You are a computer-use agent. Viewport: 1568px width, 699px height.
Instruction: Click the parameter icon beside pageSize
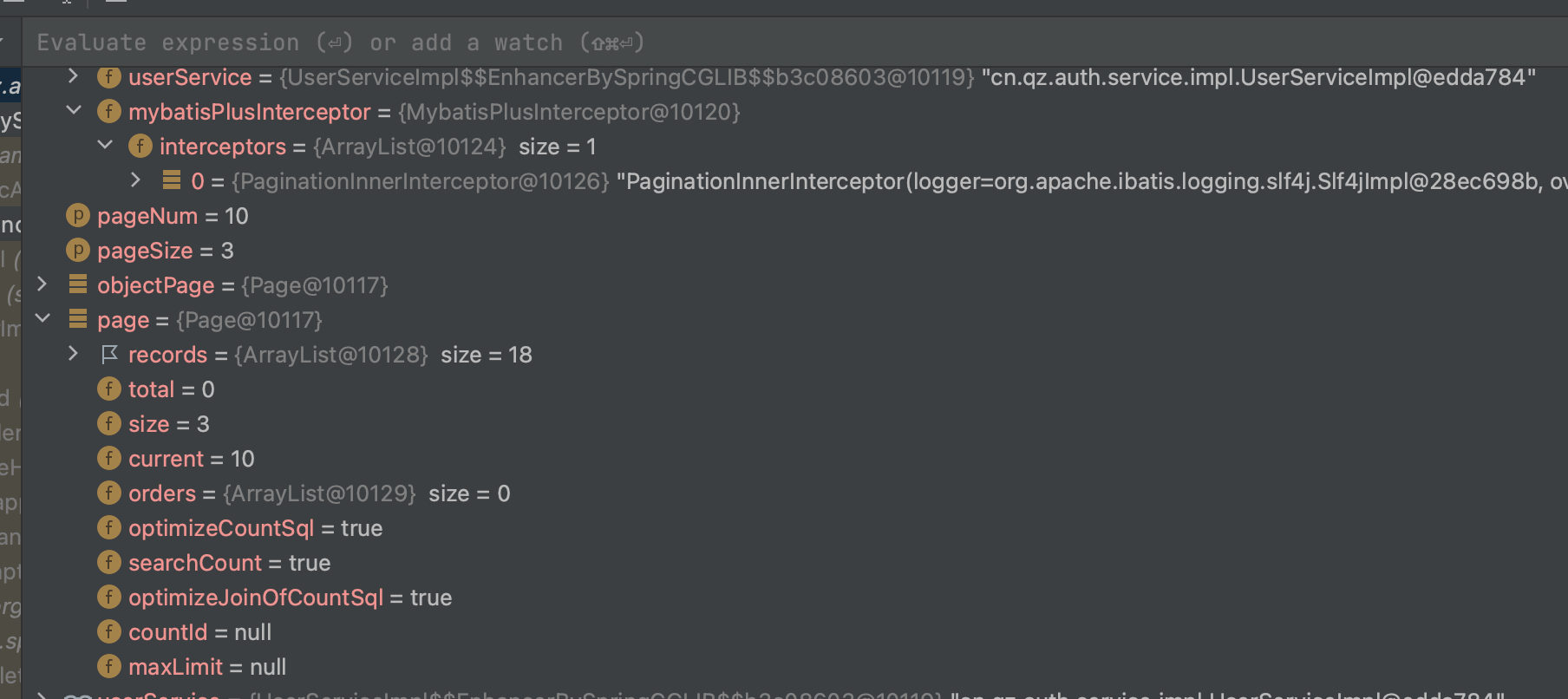tap(78, 251)
